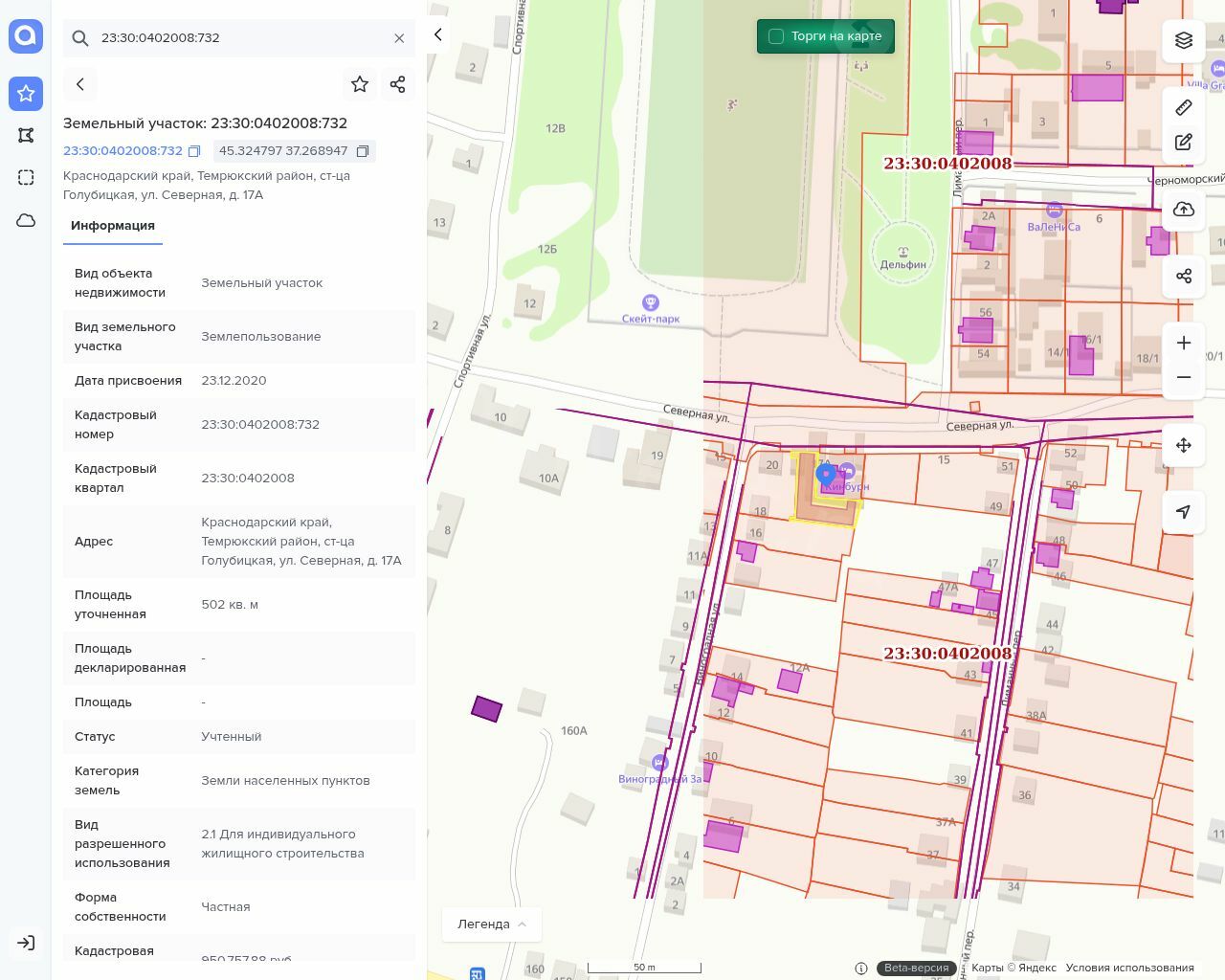Select the ruler measurement tool

[1184, 107]
